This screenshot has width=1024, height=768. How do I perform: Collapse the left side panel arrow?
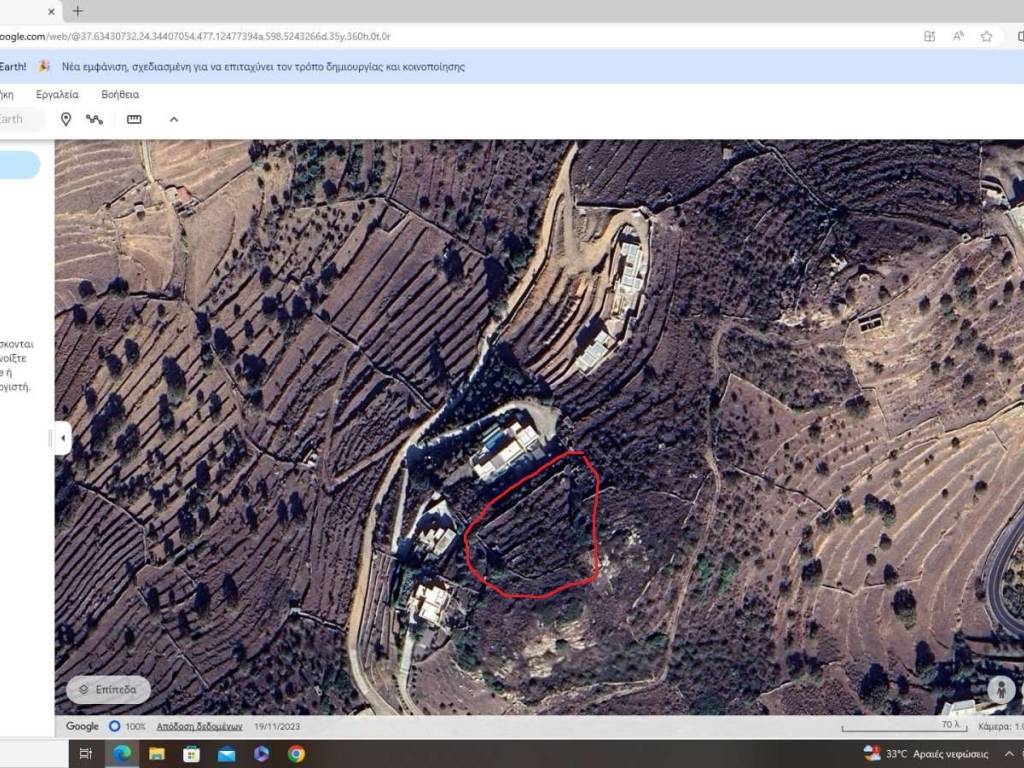tap(63, 438)
